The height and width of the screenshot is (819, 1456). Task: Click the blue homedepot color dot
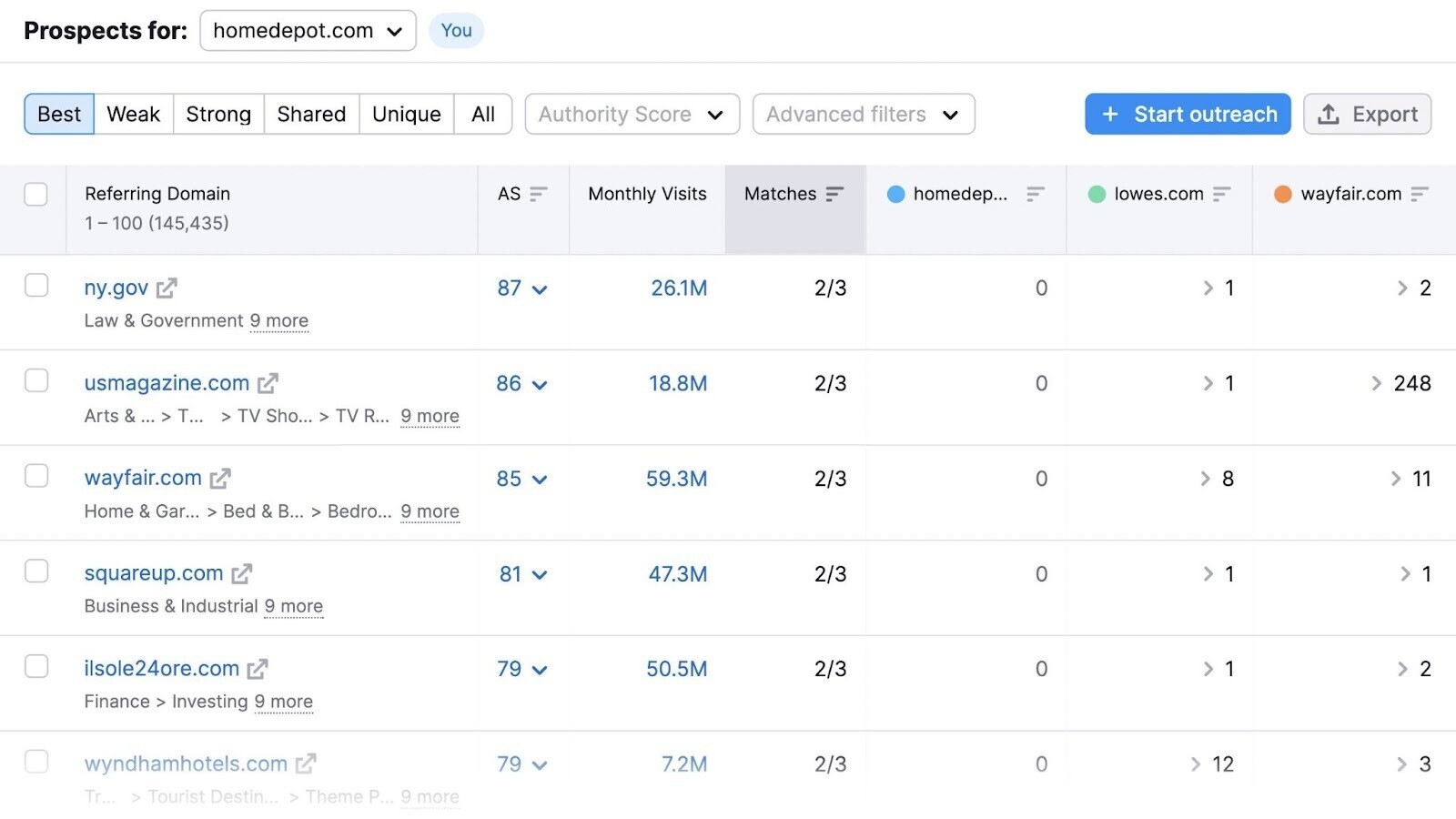[896, 194]
